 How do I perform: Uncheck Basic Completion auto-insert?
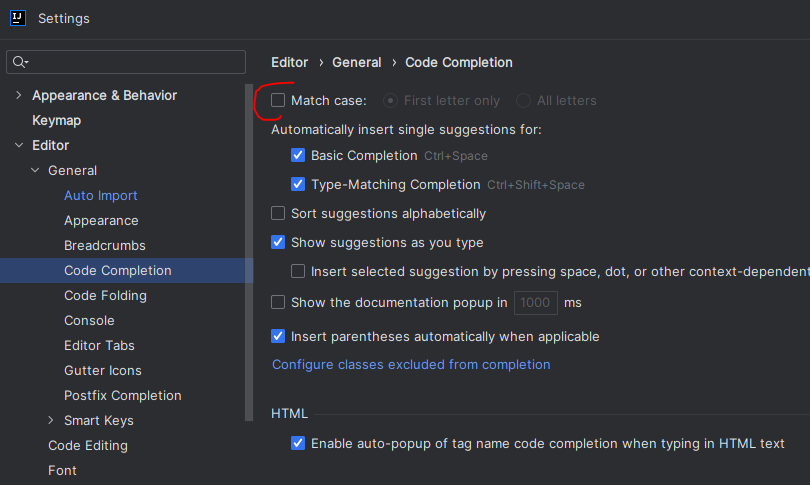298,155
